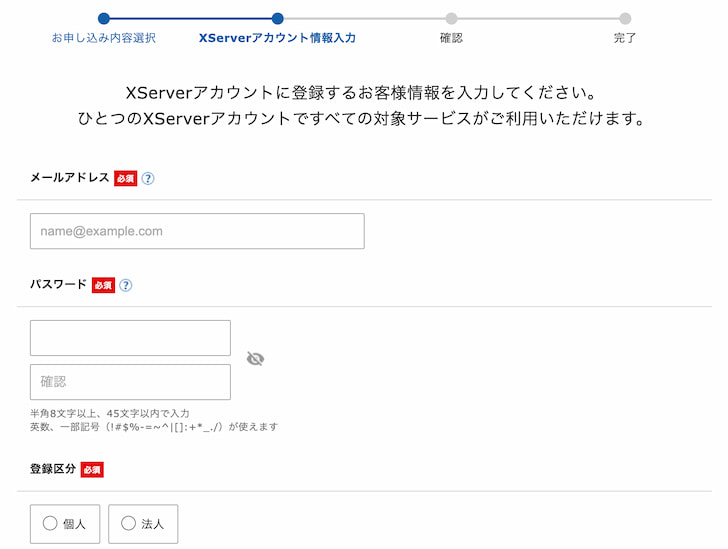The image size is (728, 549).
Task: Focus the name@example.com email field
Action: pos(197,231)
